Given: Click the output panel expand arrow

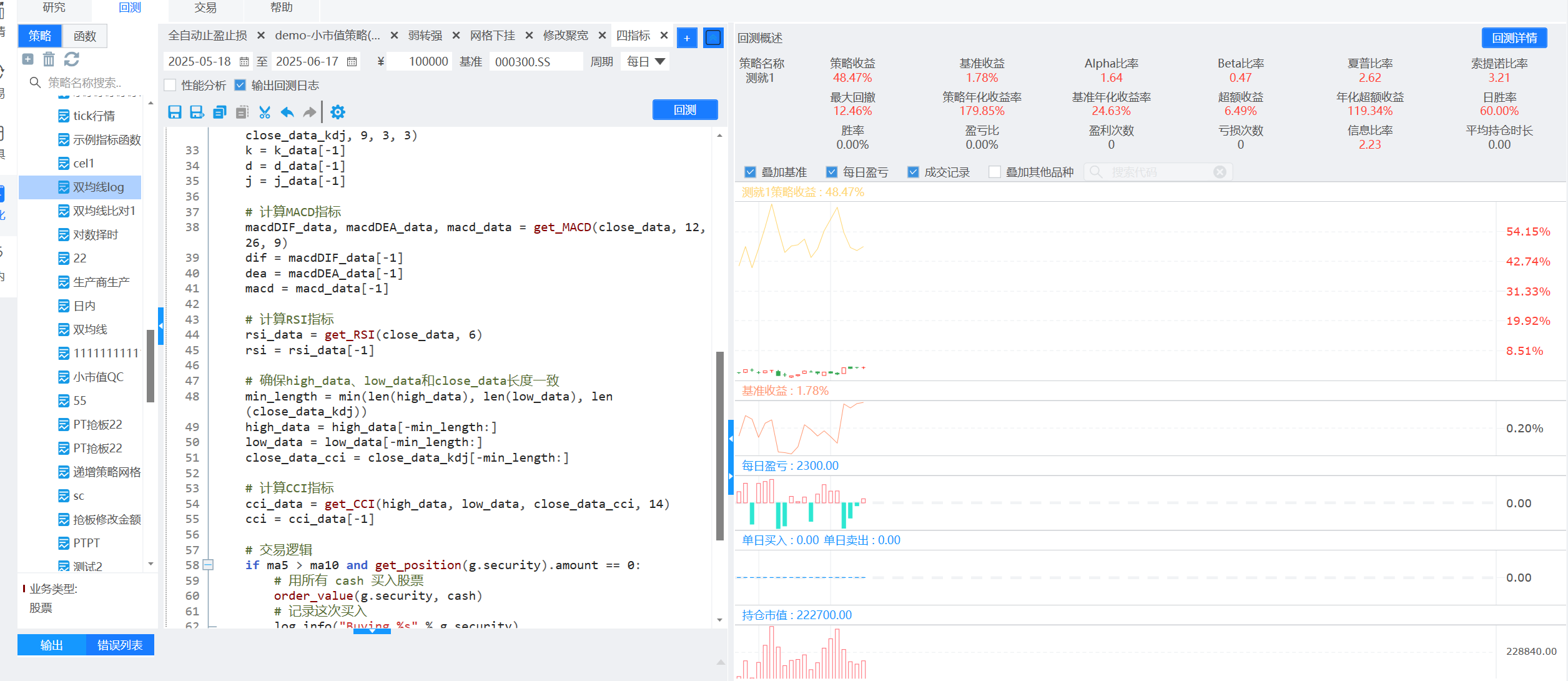Looking at the screenshot, I should [372, 631].
